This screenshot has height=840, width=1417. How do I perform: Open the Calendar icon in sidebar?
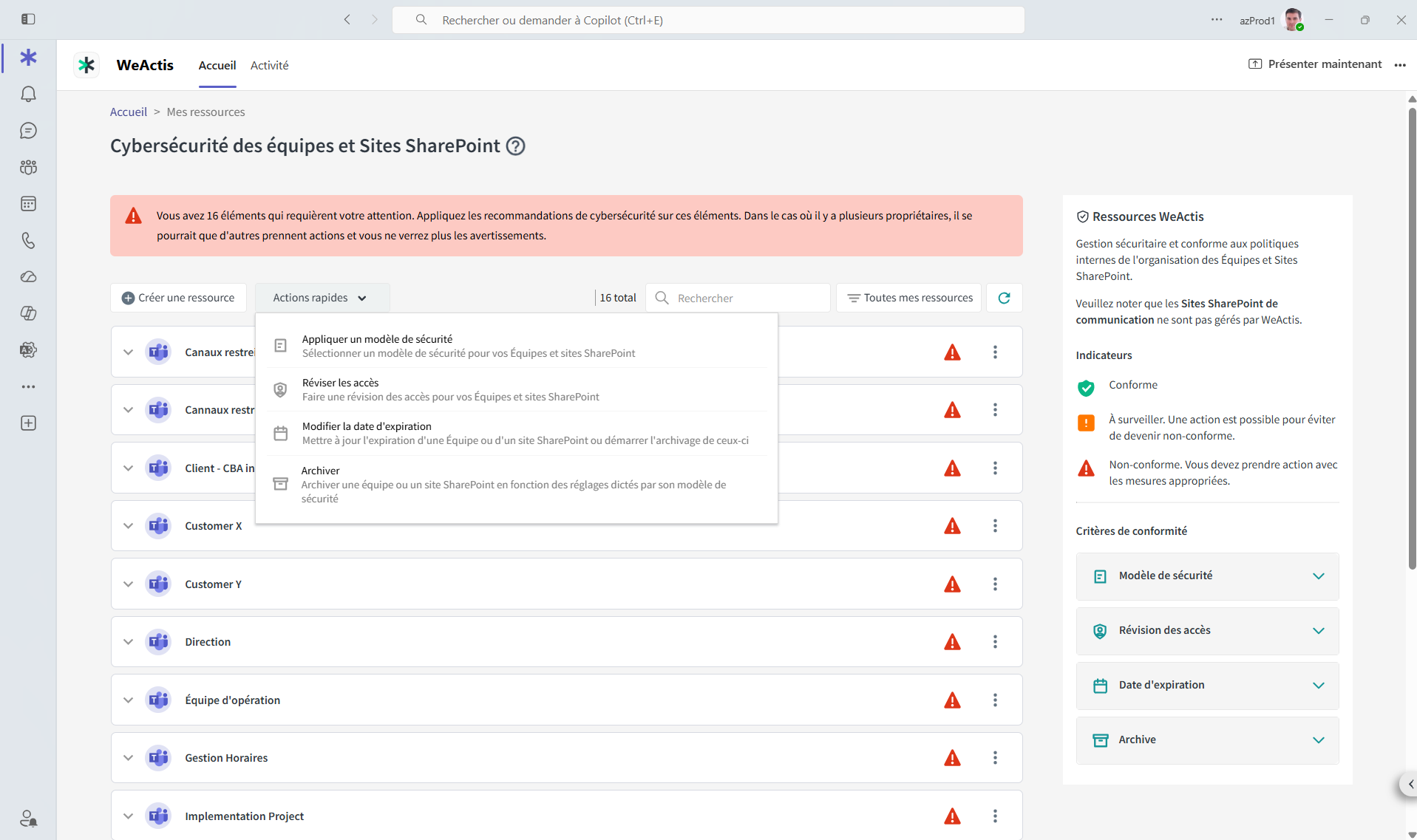(28, 204)
